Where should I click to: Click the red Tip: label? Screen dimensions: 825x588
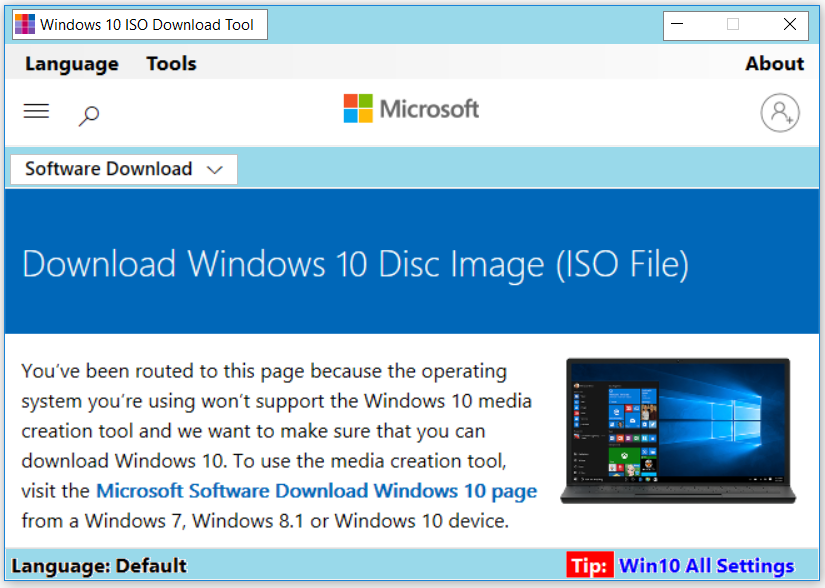coord(589,565)
